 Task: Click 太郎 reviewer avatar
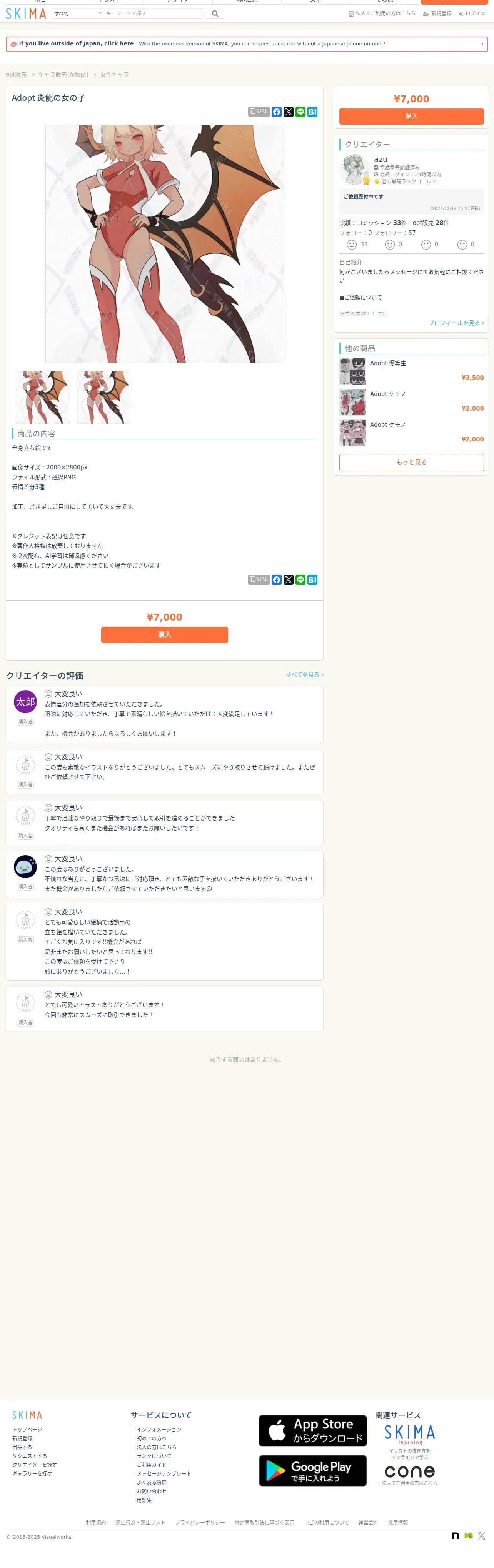(x=25, y=702)
